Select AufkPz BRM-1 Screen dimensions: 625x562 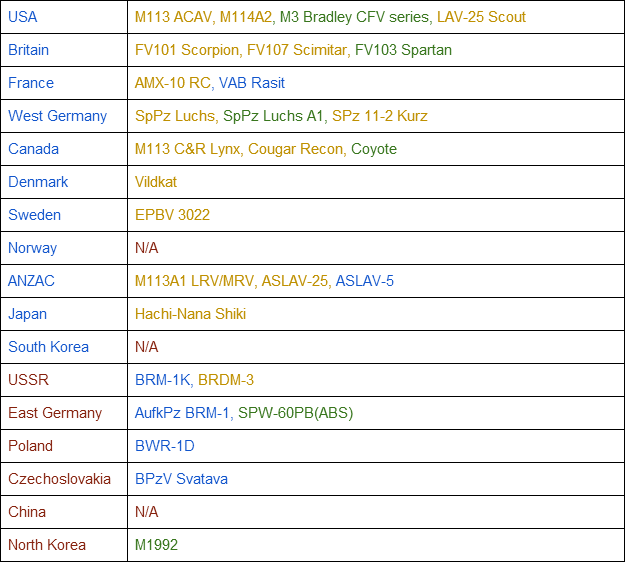tap(182, 413)
